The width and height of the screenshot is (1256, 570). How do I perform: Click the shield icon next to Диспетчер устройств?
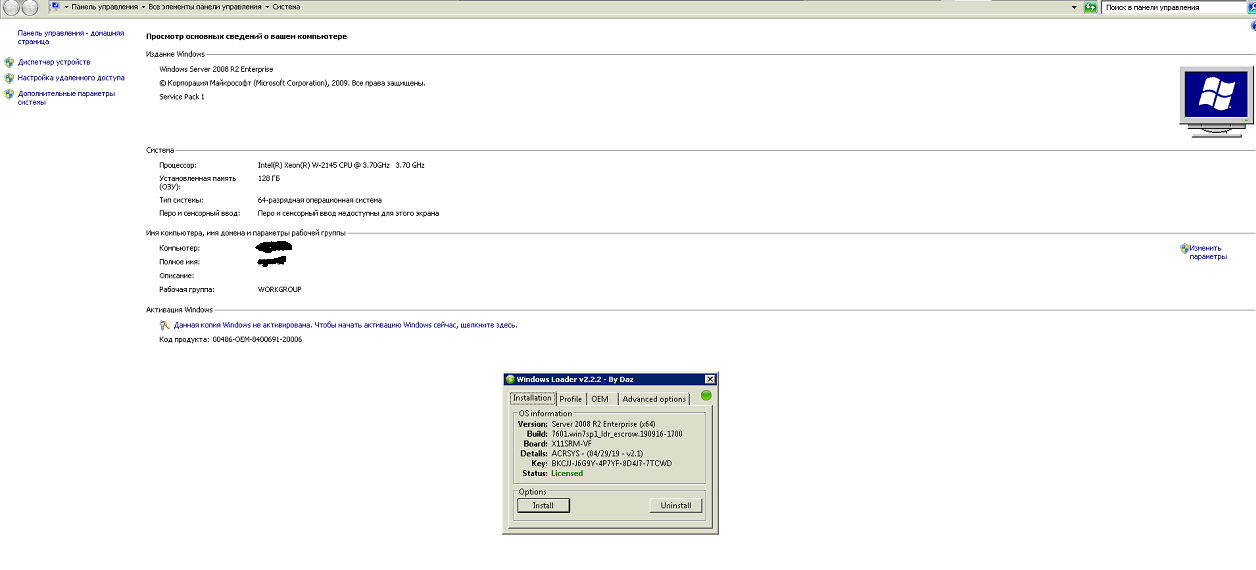point(9,62)
